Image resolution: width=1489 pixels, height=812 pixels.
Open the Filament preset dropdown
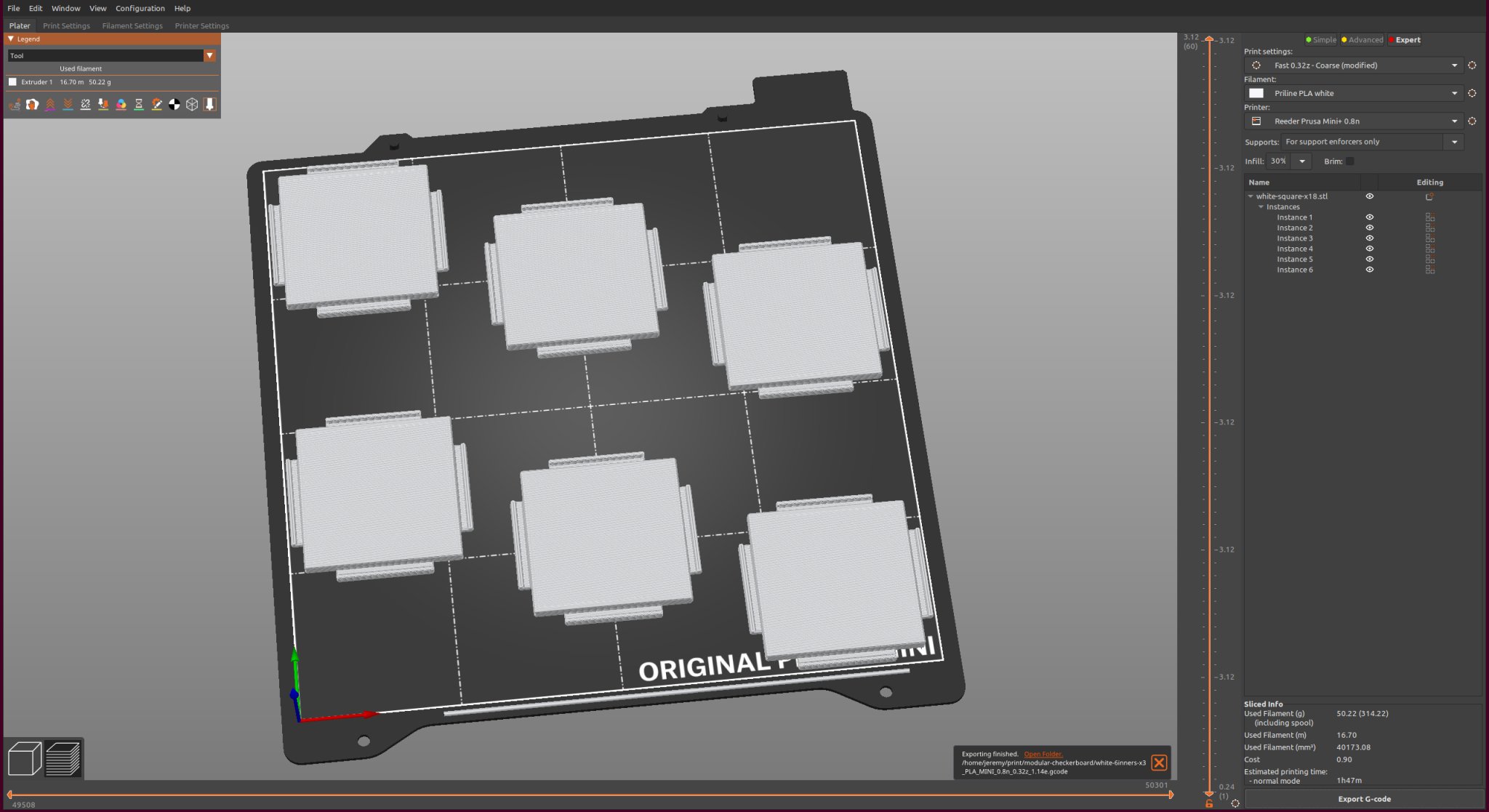pos(1453,93)
